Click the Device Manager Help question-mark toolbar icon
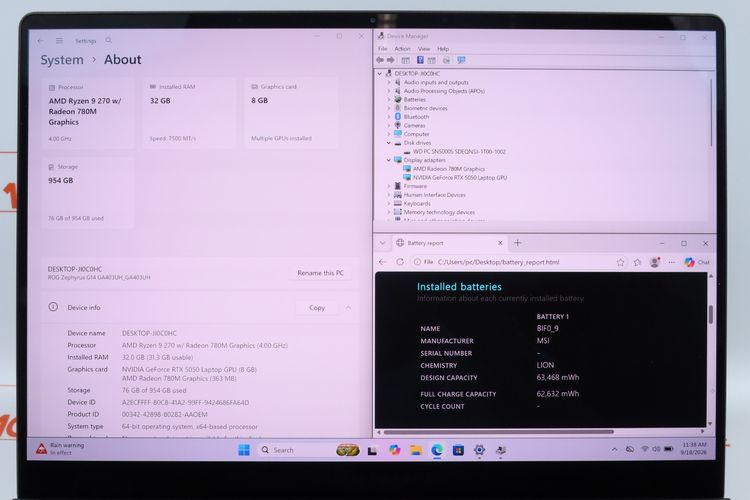The image size is (750, 500). 420,60
